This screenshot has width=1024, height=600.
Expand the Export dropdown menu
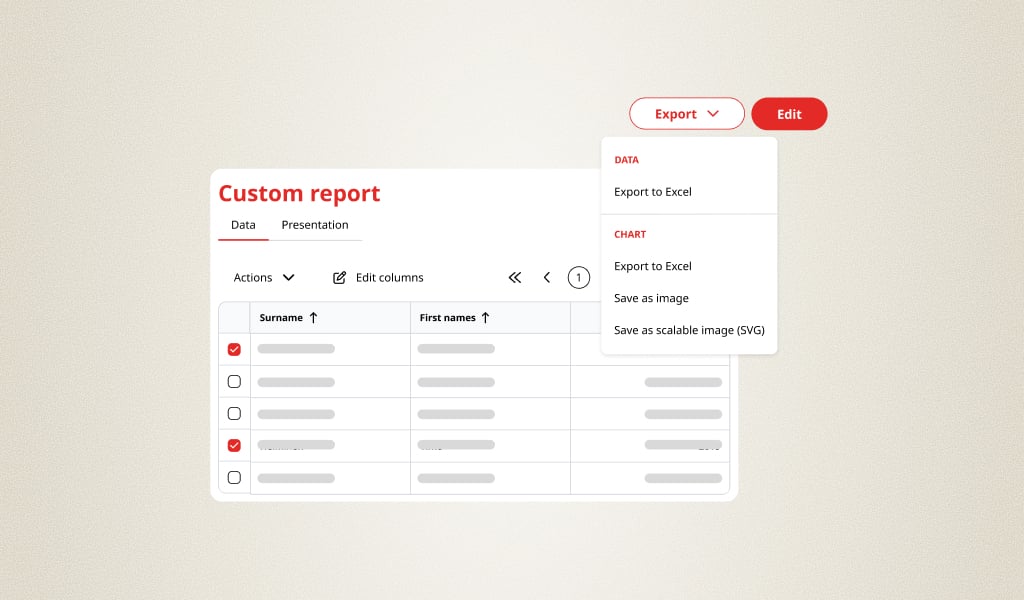(x=686, y=113)
